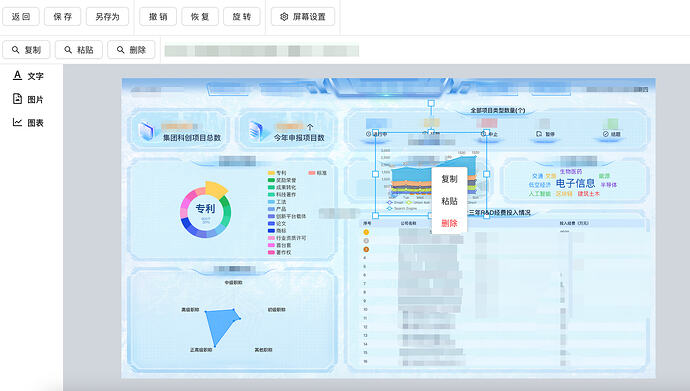Toggle the 商标 legend entry
This screenshot has width=690, height=391.
pos(277,230)
